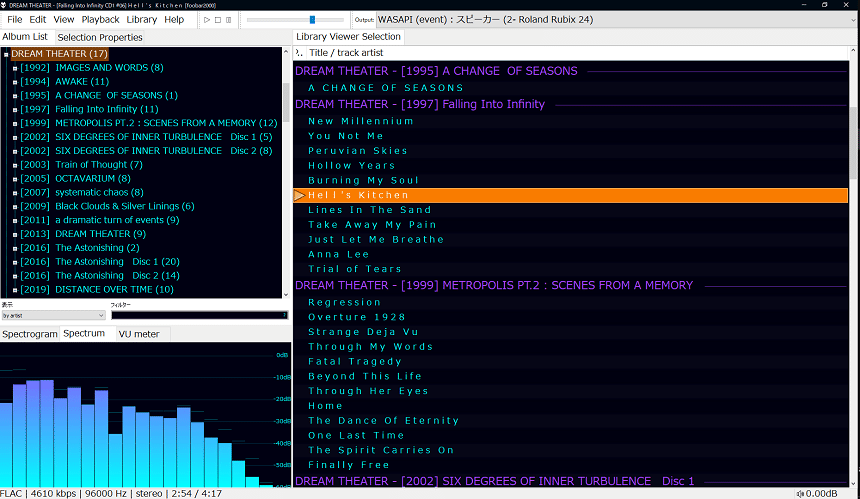Screen dimensions: 860x499
Task: Expand the [1999] METROPOLIS PT.2 album node
Action: 15,123
